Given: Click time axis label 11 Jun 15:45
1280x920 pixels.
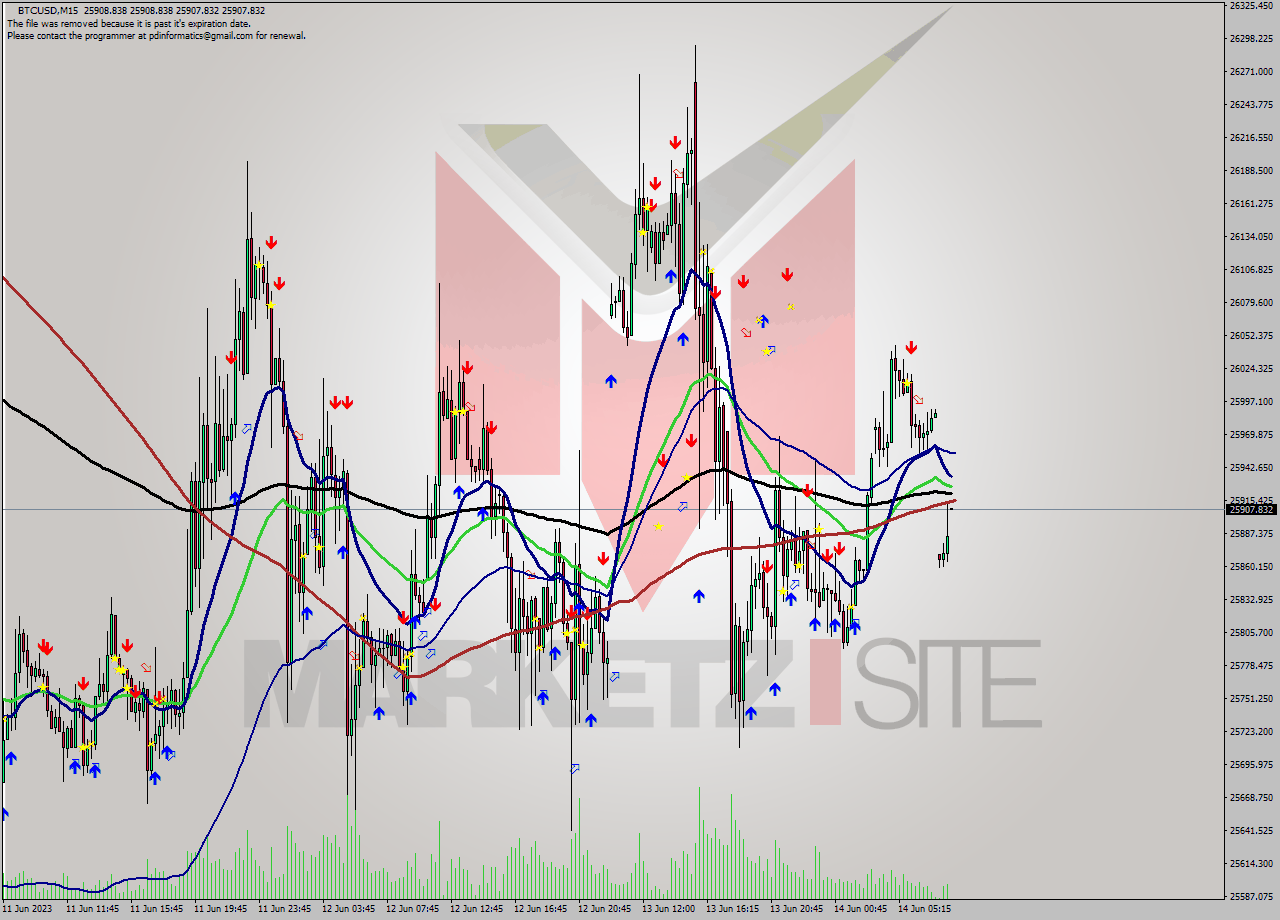Looking at the screenshot, I should click(x=157, y=910).
